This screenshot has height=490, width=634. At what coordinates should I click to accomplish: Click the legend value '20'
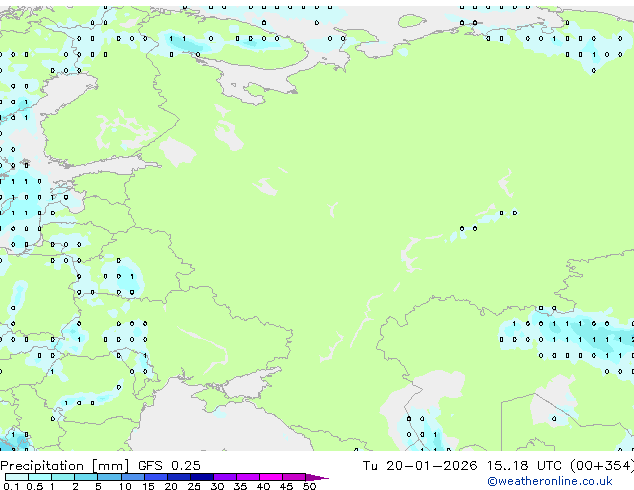(x=171, y=486)
